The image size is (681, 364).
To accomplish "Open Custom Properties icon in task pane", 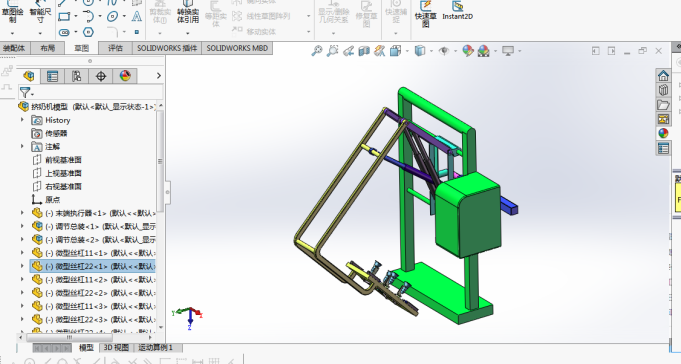I will [663, 149].
